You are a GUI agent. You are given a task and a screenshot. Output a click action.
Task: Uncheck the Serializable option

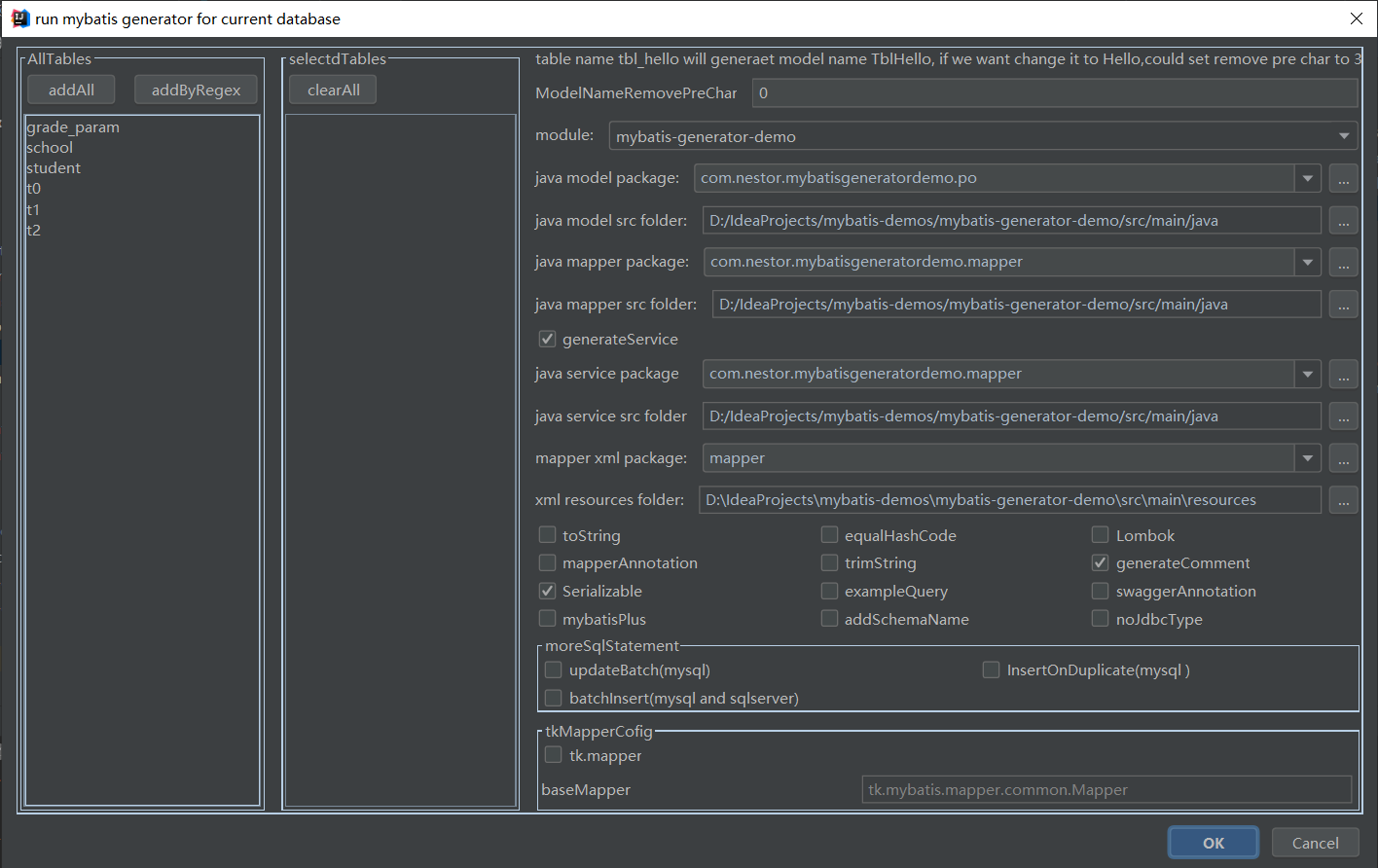549,590
